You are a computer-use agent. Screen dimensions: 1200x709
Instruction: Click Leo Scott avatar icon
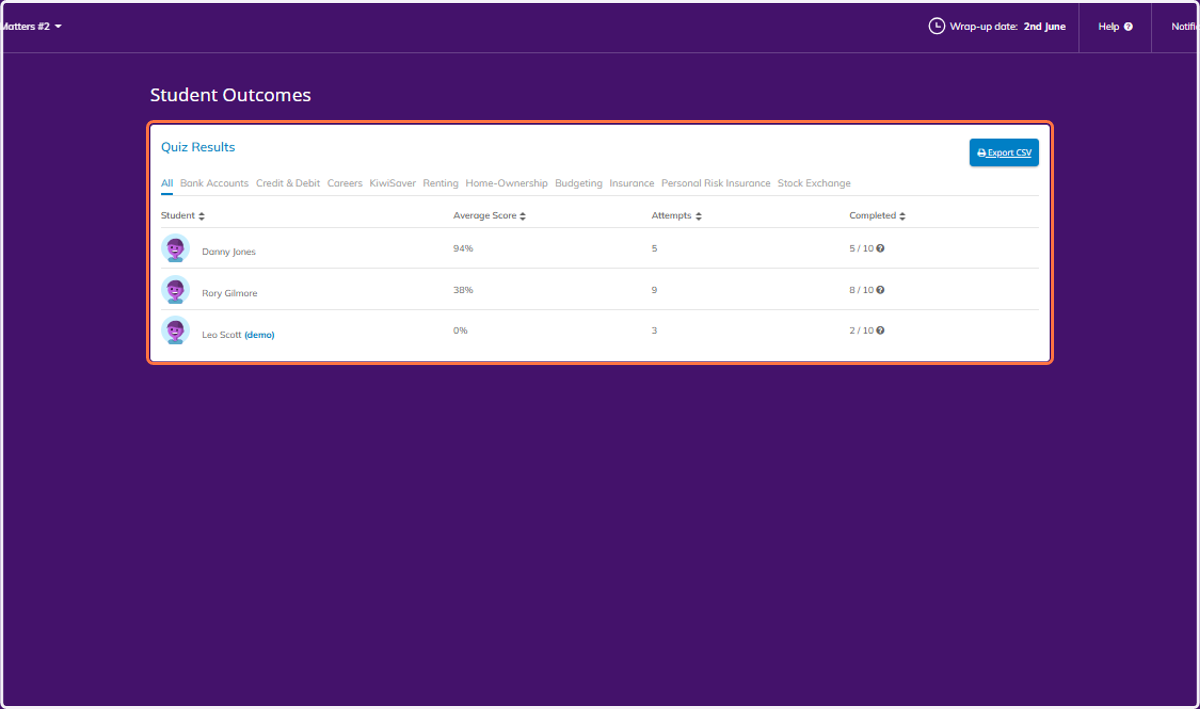click(175, 331)
